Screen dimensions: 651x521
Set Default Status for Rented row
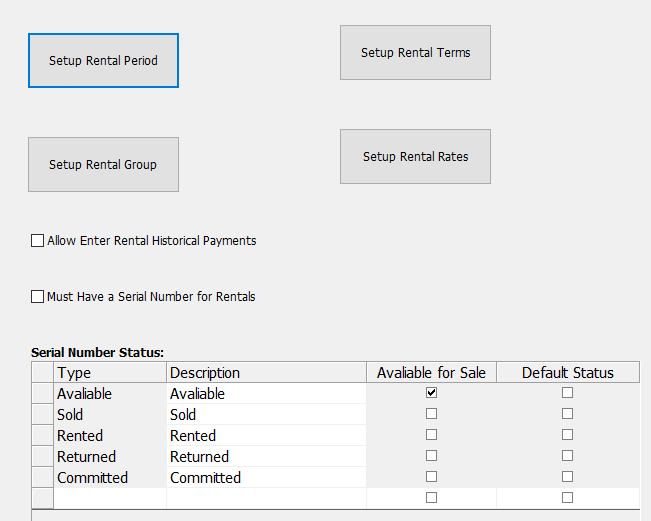(568, 435)
